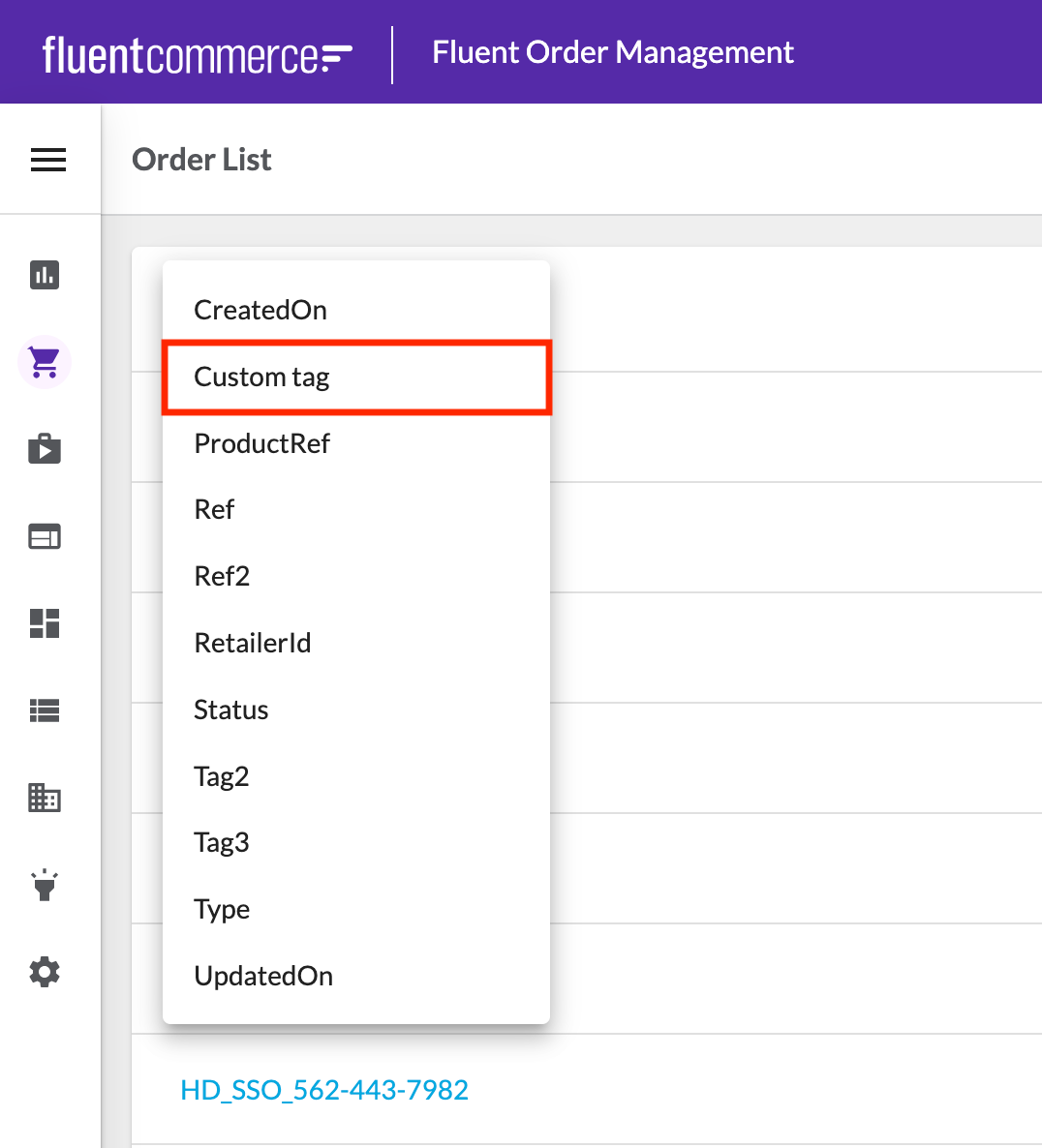Open order HD_SSO_562-443-7982 link
Screen dimensions: 1042x1148
[324, 1090]
